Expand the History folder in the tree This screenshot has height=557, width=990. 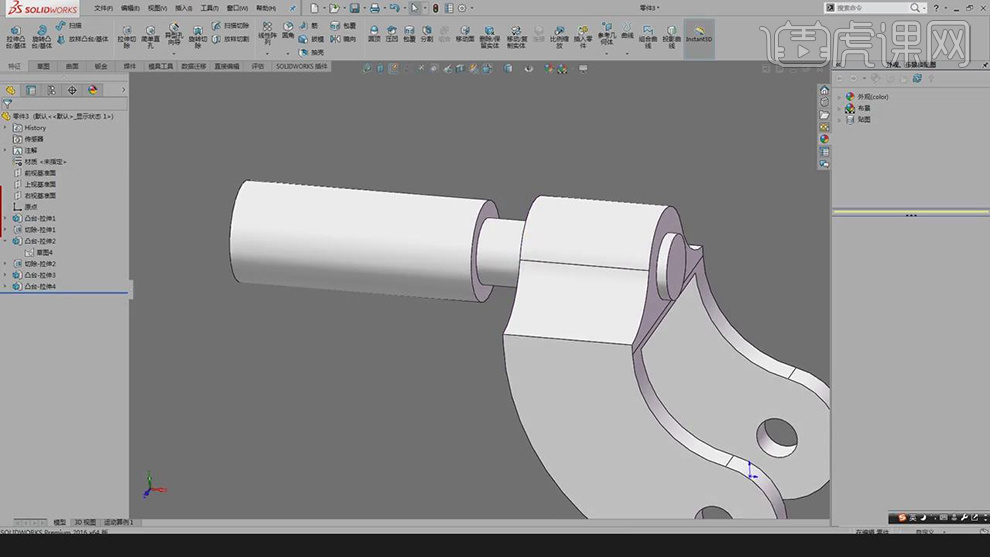point(5,128)
